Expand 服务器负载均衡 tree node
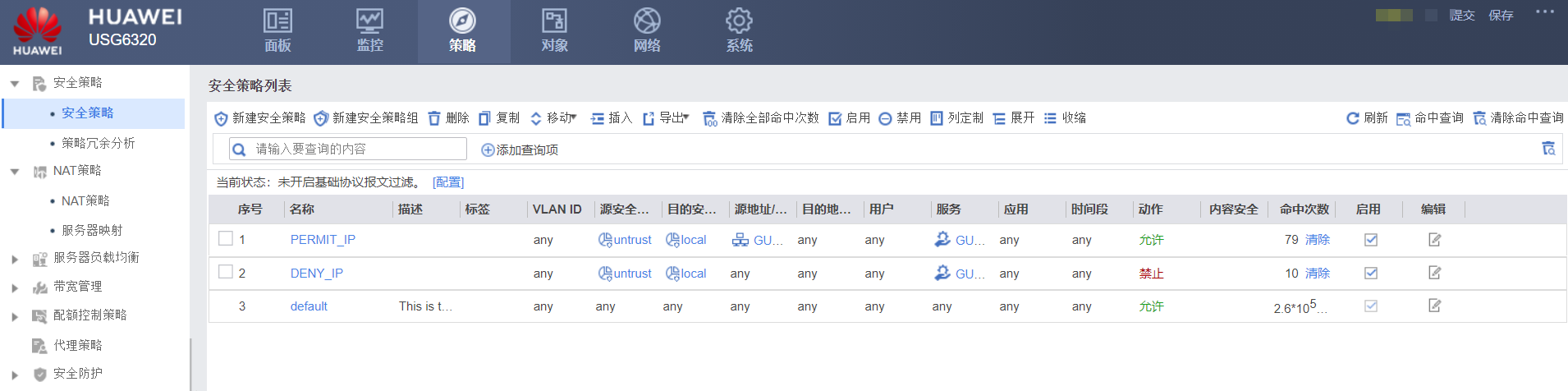 [x=15, y=260]
